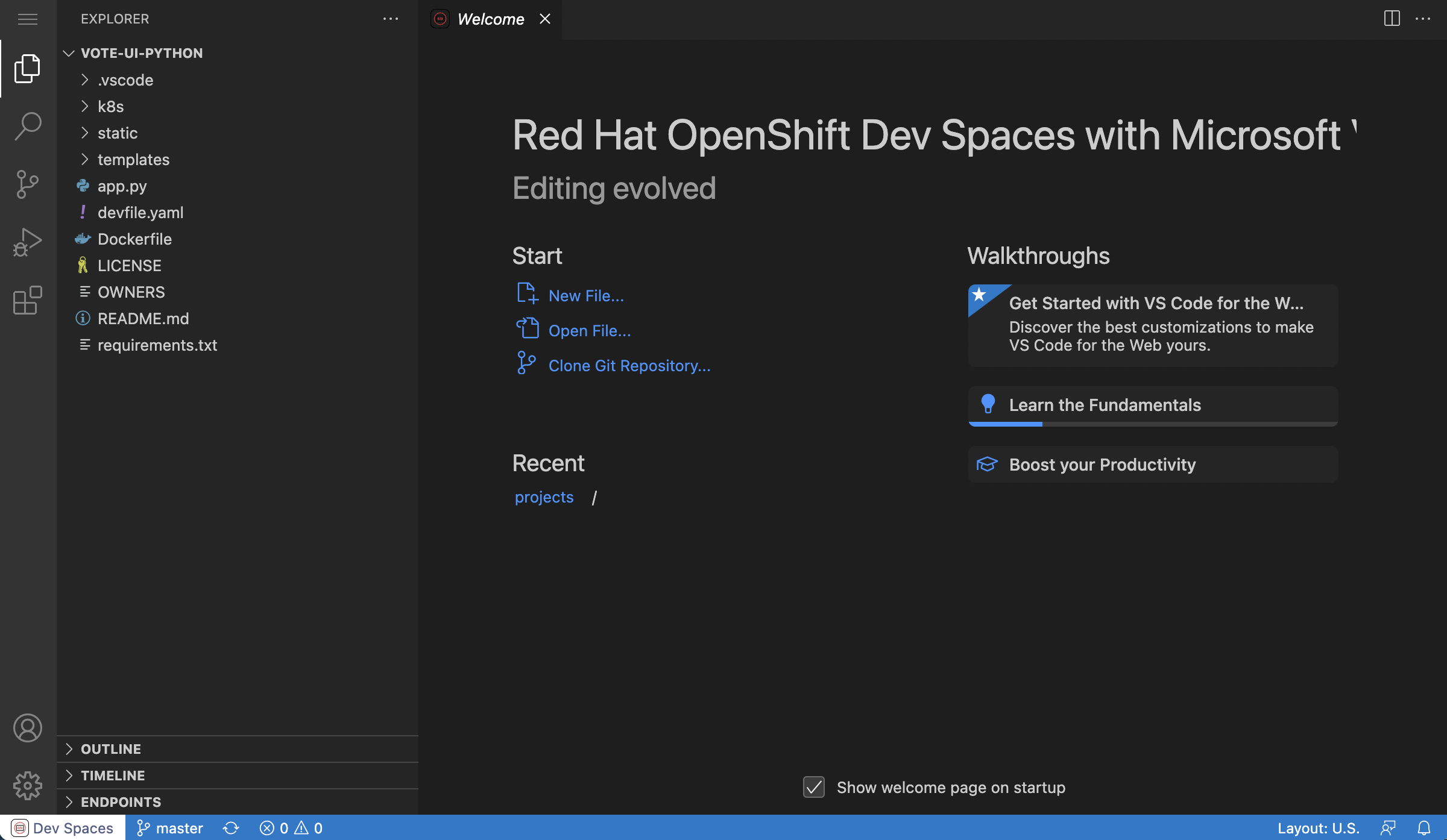Open the Source Control view
Image resolution: width=1447 pixels, height=840 pixels.
coord(28,184)
